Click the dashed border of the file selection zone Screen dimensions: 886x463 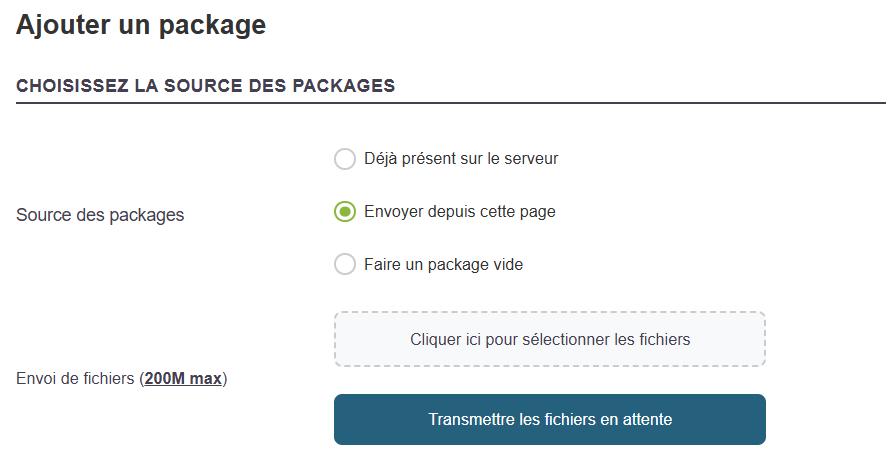tap(550, 313)
